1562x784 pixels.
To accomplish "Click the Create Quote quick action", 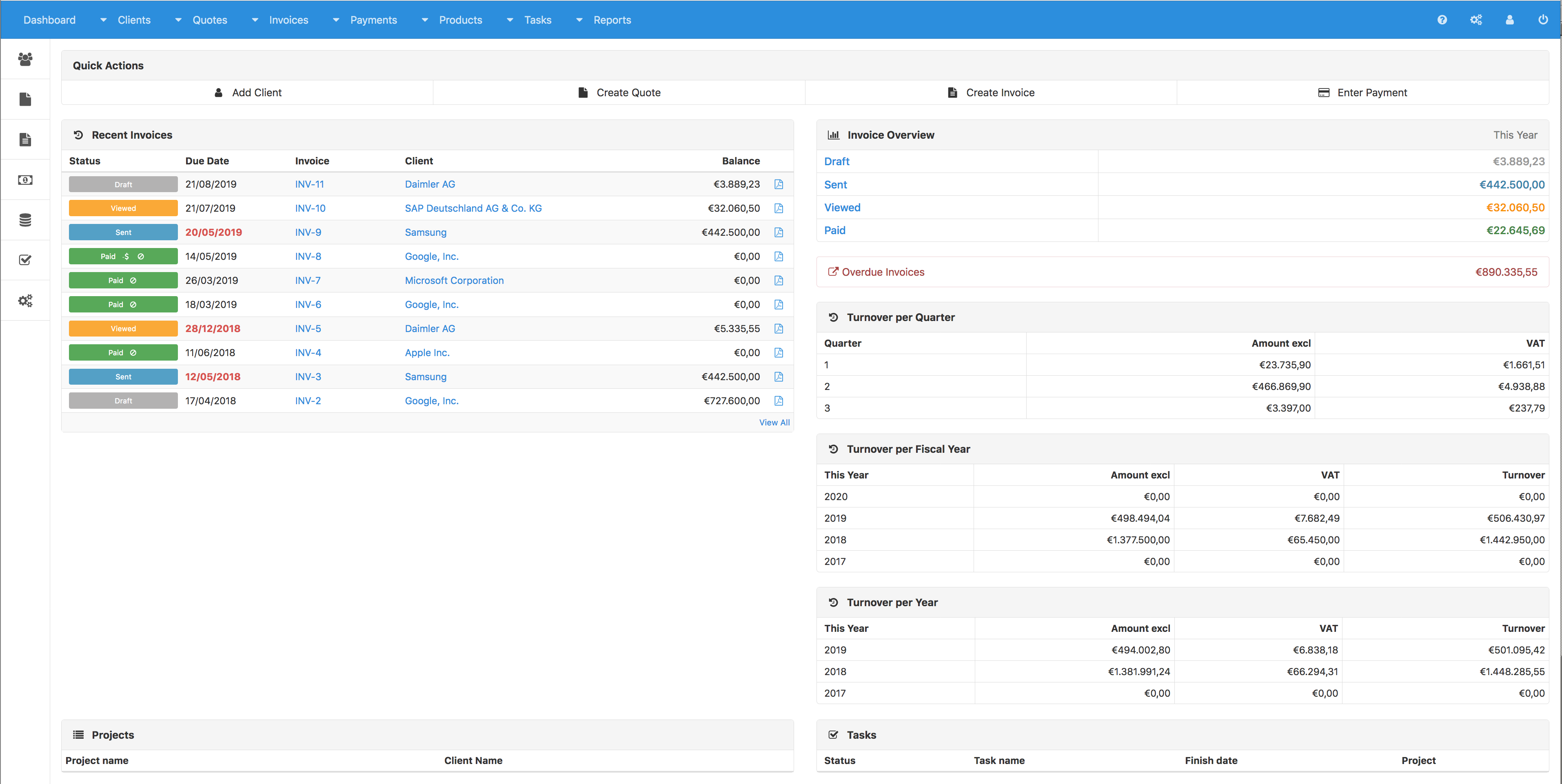I will click(x=619, y=93).
